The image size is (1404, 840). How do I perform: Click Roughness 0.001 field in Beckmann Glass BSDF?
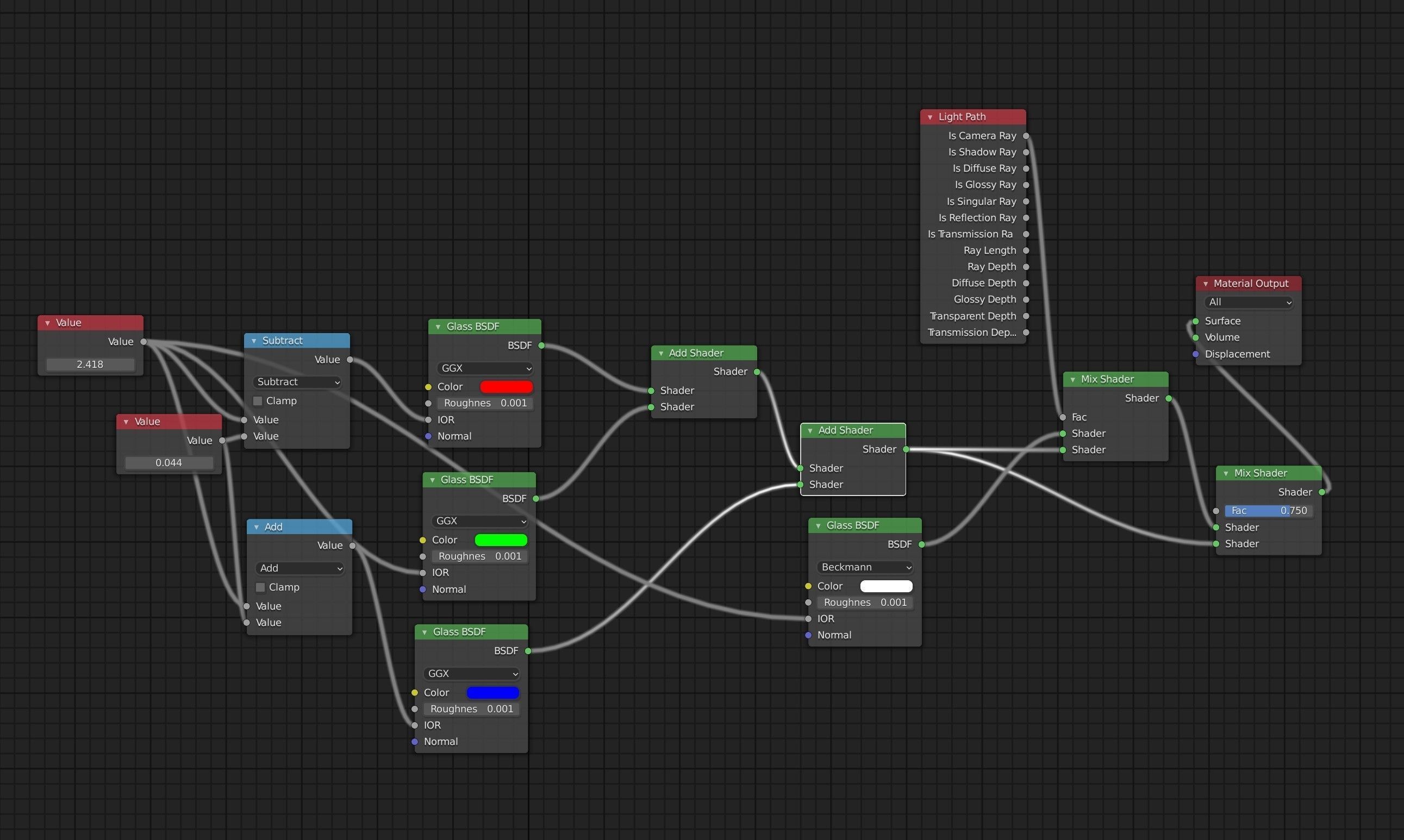[864, 602]
